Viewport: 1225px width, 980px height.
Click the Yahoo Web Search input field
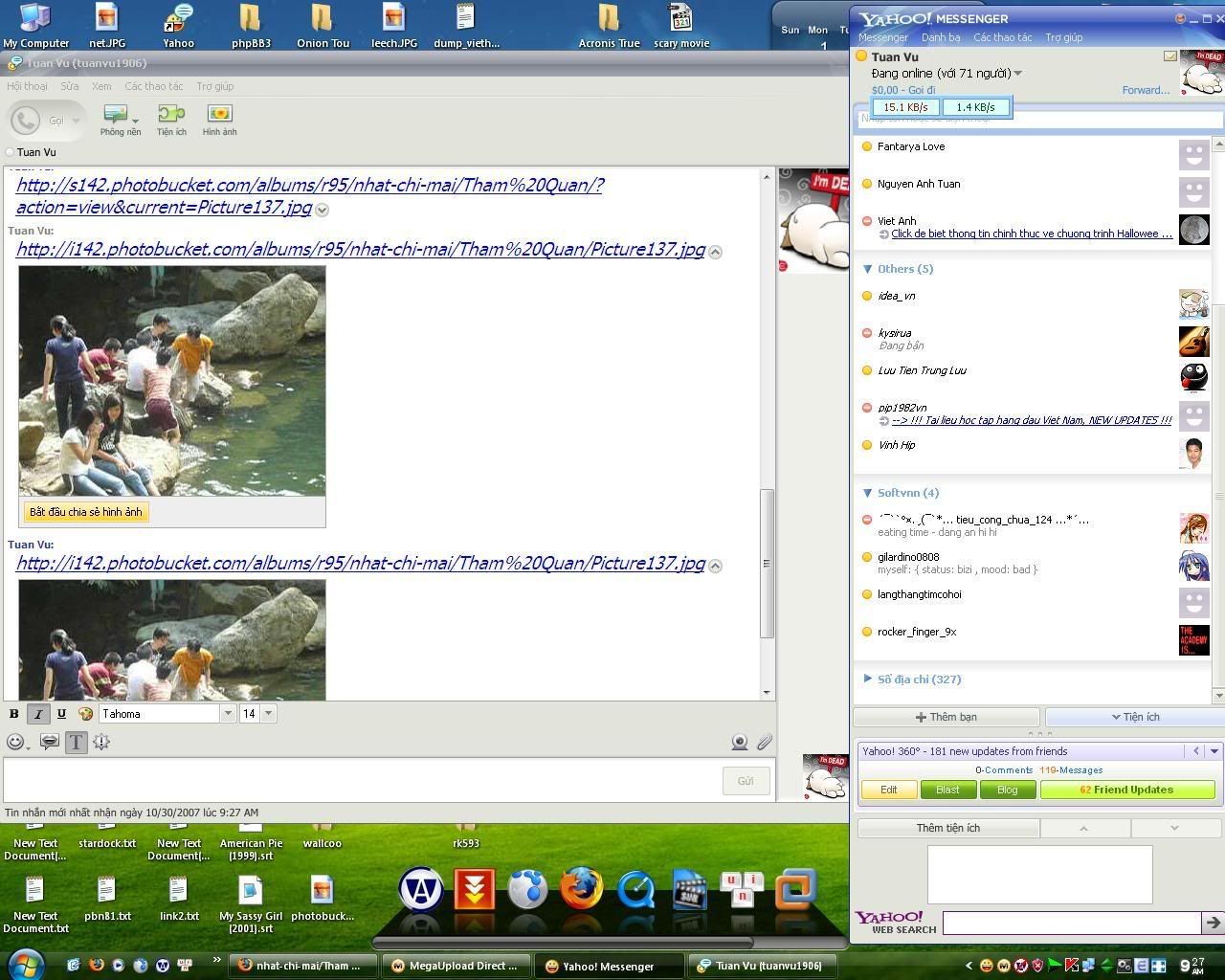click(x=1071, y=923)
